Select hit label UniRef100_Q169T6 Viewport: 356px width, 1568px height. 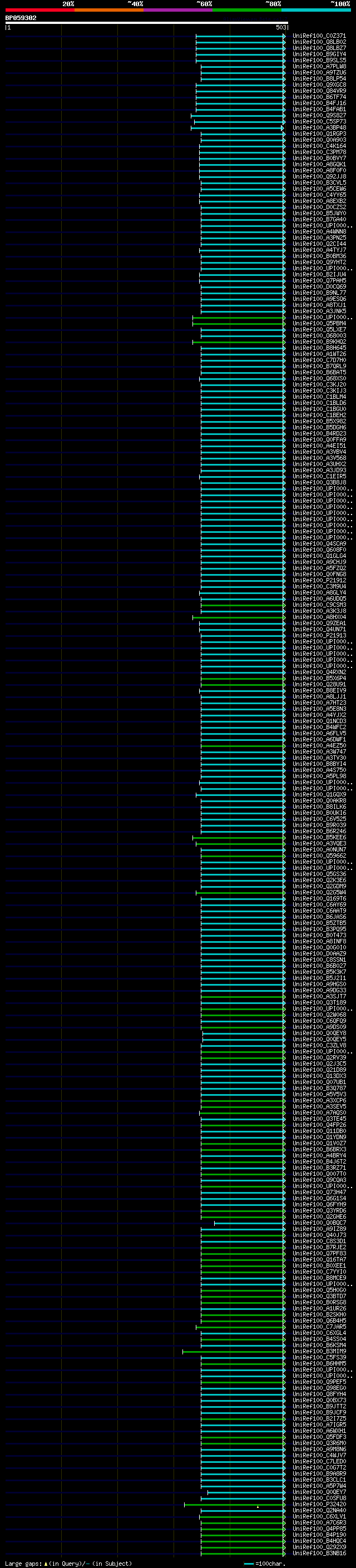point(319,898)
